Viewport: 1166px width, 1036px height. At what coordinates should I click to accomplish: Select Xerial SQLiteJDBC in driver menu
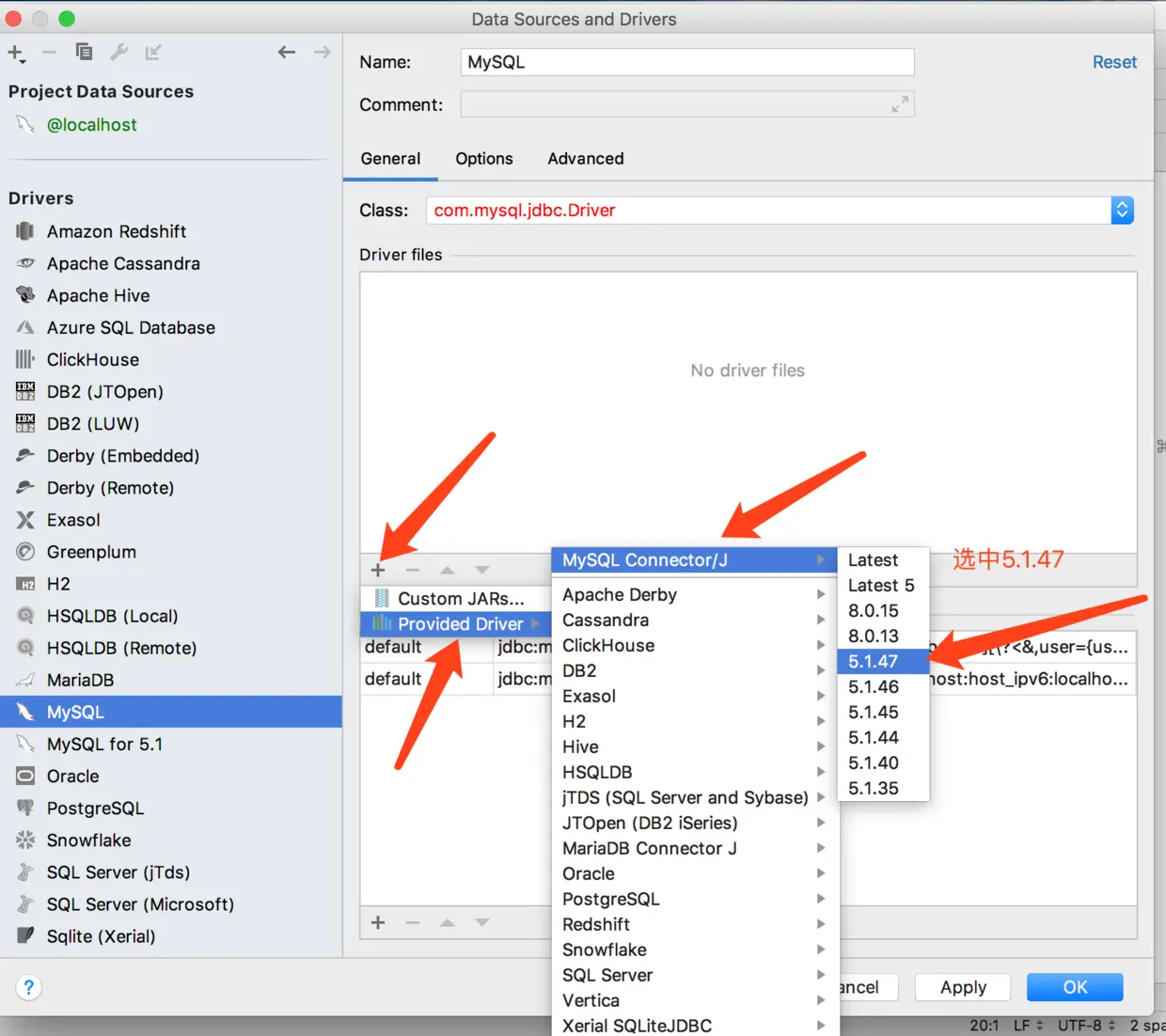[694, 1026]
